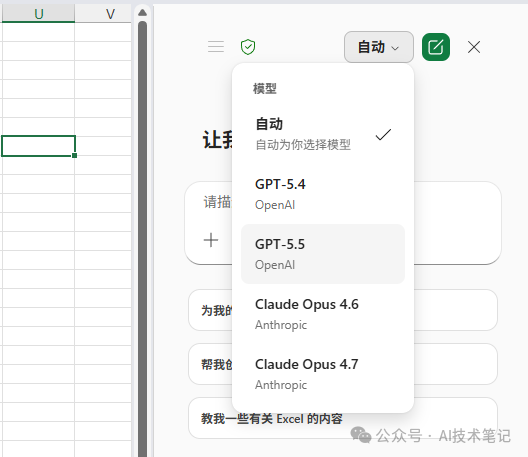The width and height of the screenshot is (528, 457).
Task: Pick Claude Opus 4.6 model
Action: click(x=323, y=314)
